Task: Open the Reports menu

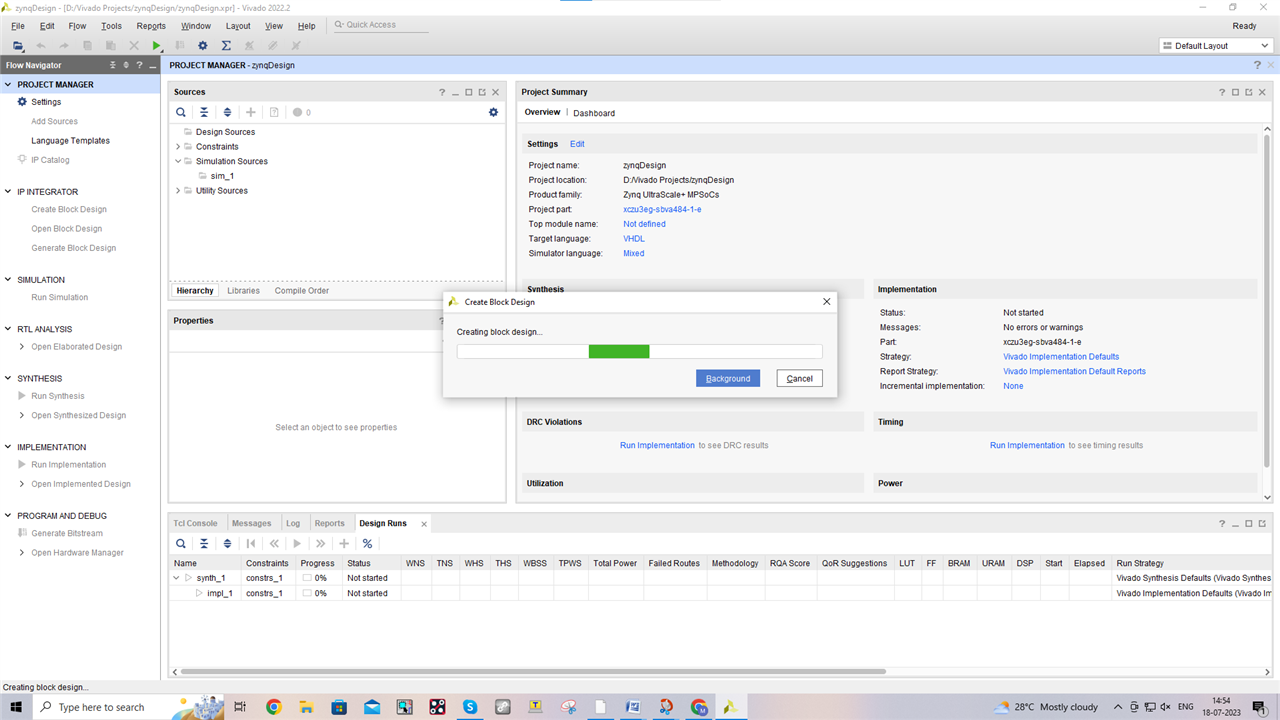Action: 151,26
